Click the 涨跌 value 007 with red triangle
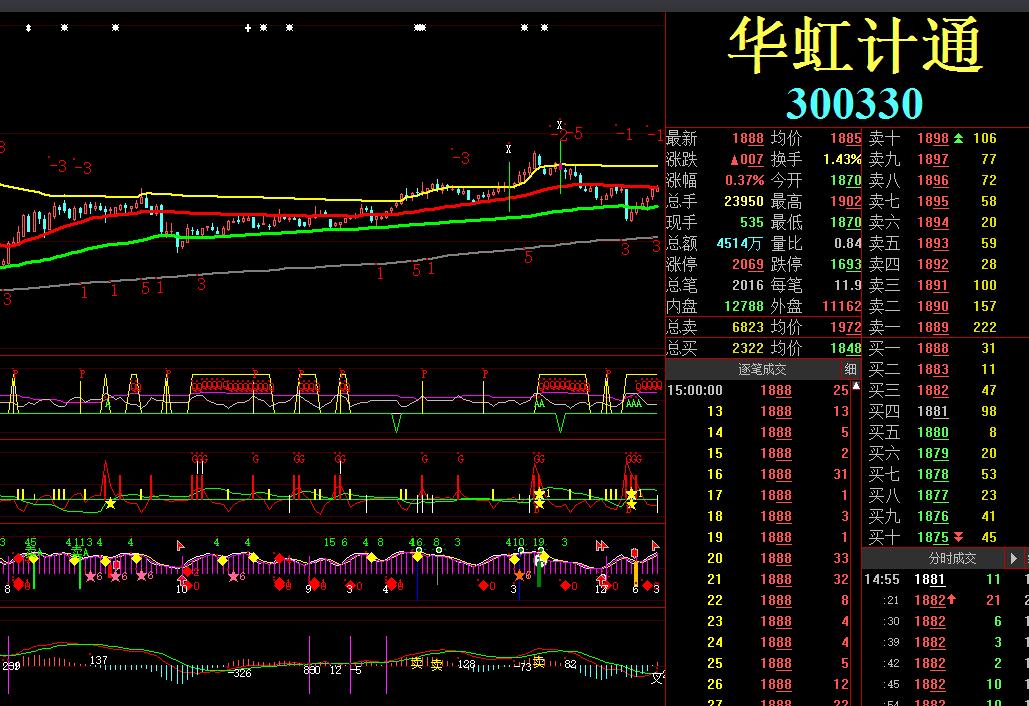 pos(747,159)
